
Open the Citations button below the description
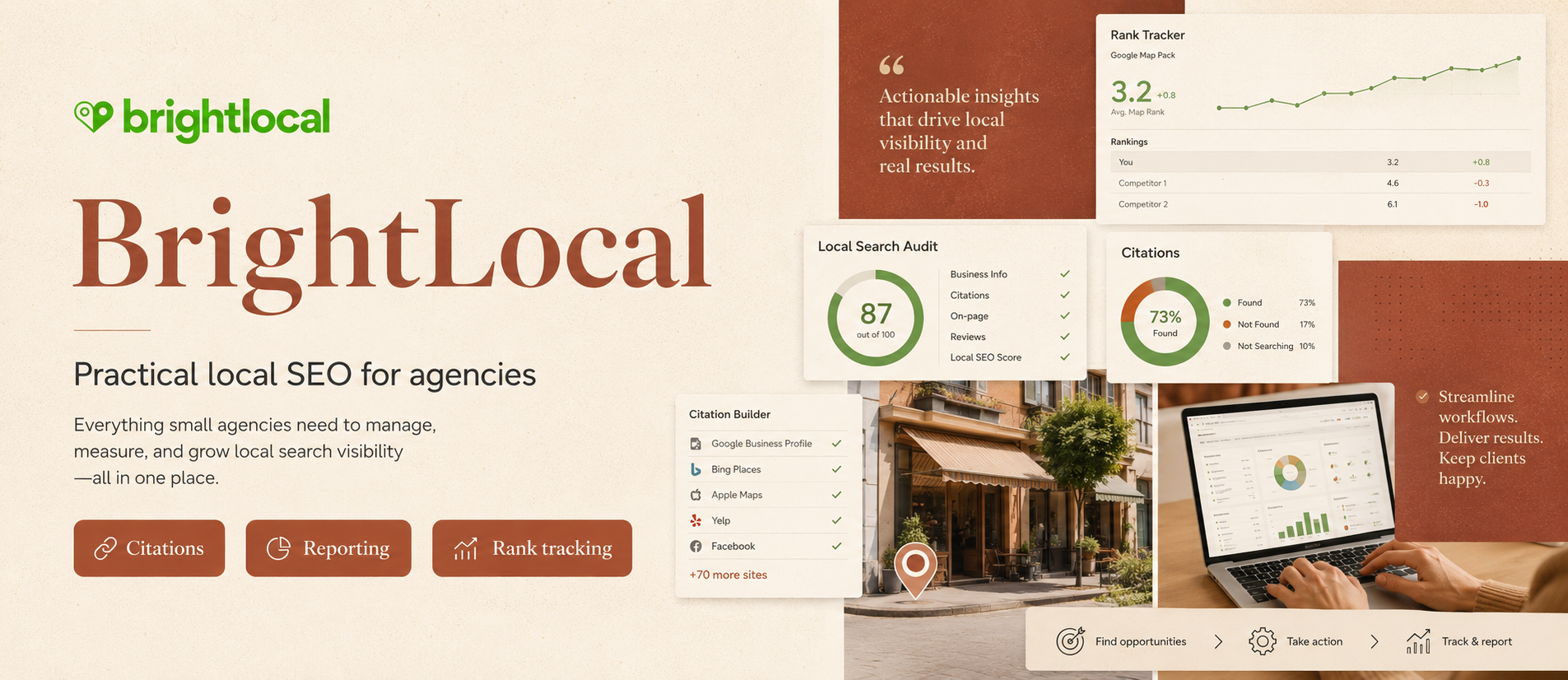coord(149,548)
